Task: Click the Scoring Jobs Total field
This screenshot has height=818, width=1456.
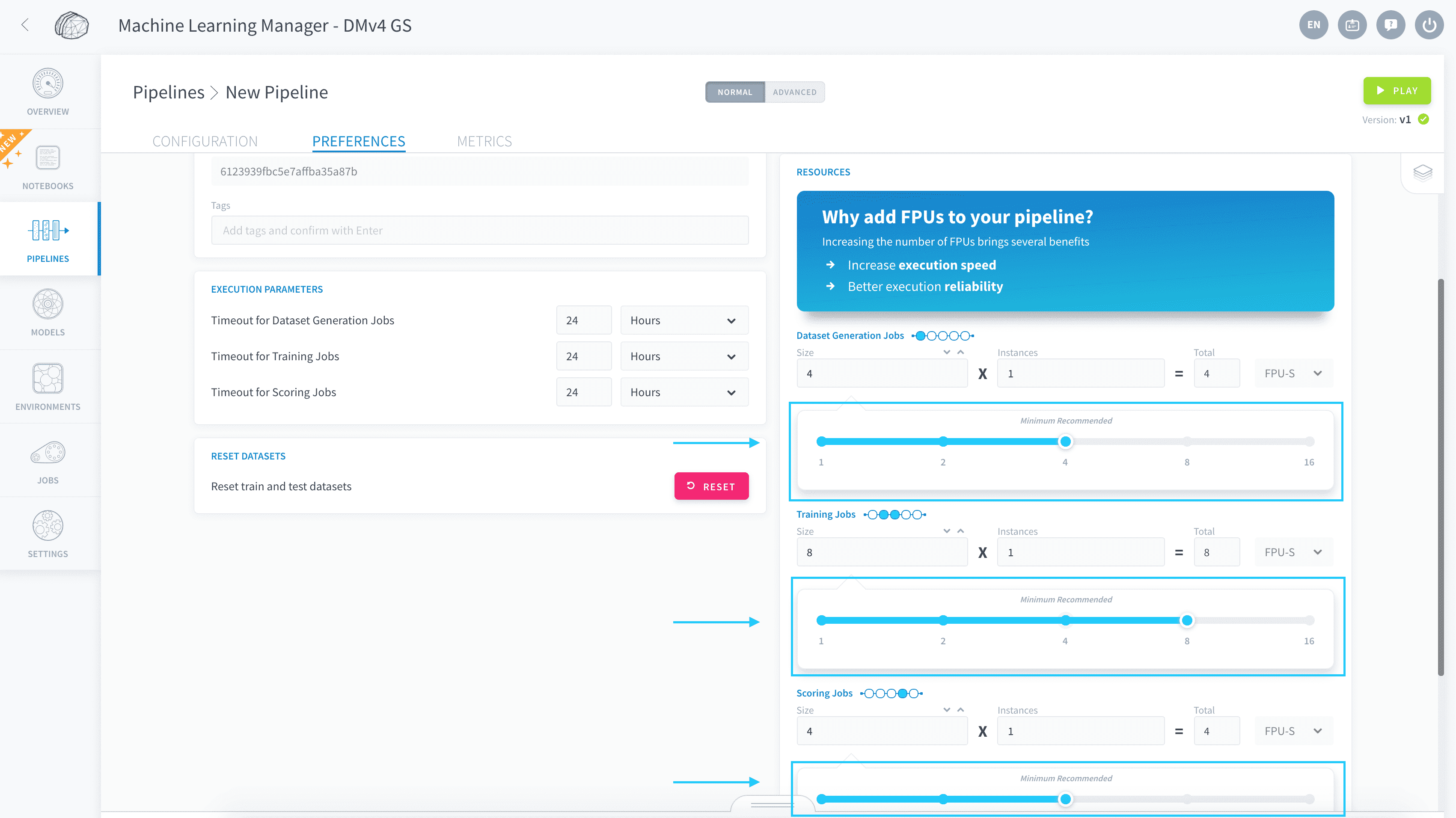Action: [1217, 731]
